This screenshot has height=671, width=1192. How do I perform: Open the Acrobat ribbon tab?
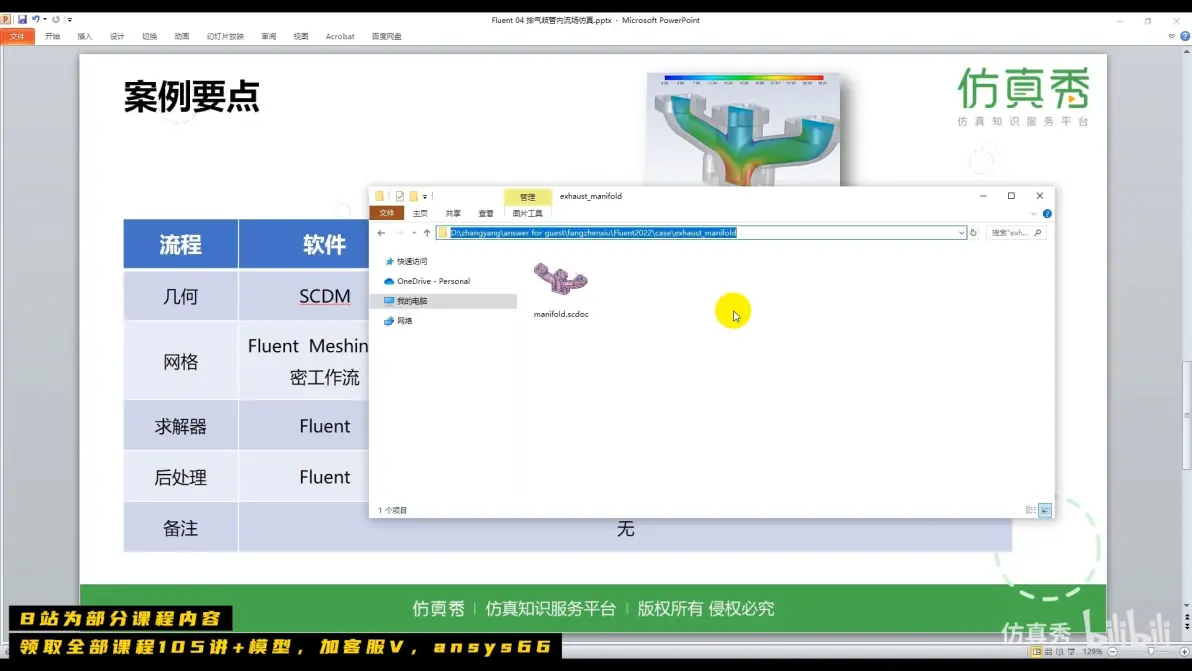(x=340, y=36)
